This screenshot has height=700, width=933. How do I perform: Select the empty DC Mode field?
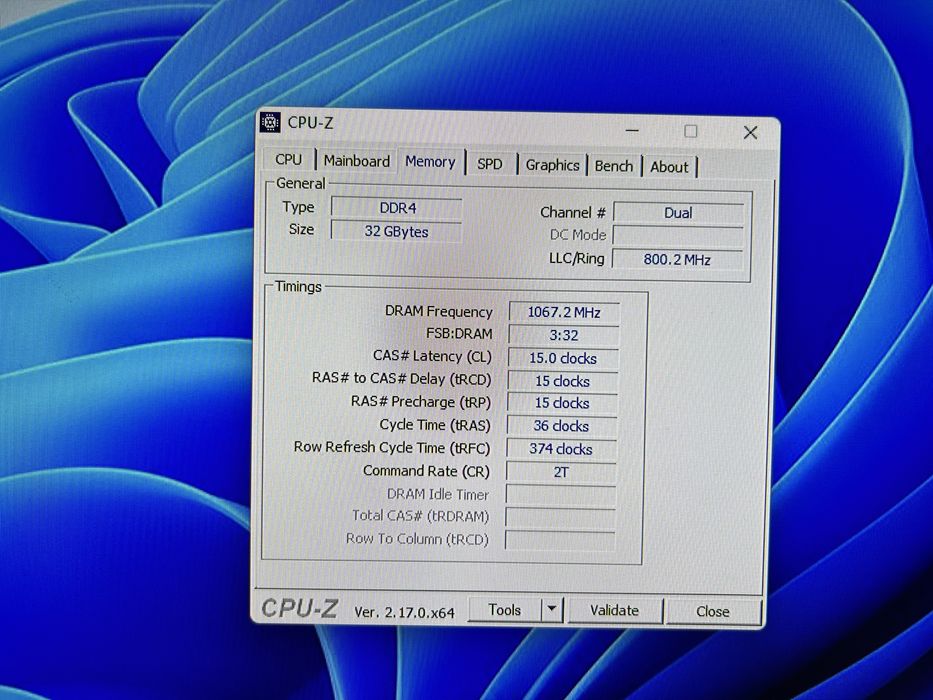(x=678, y=236)
